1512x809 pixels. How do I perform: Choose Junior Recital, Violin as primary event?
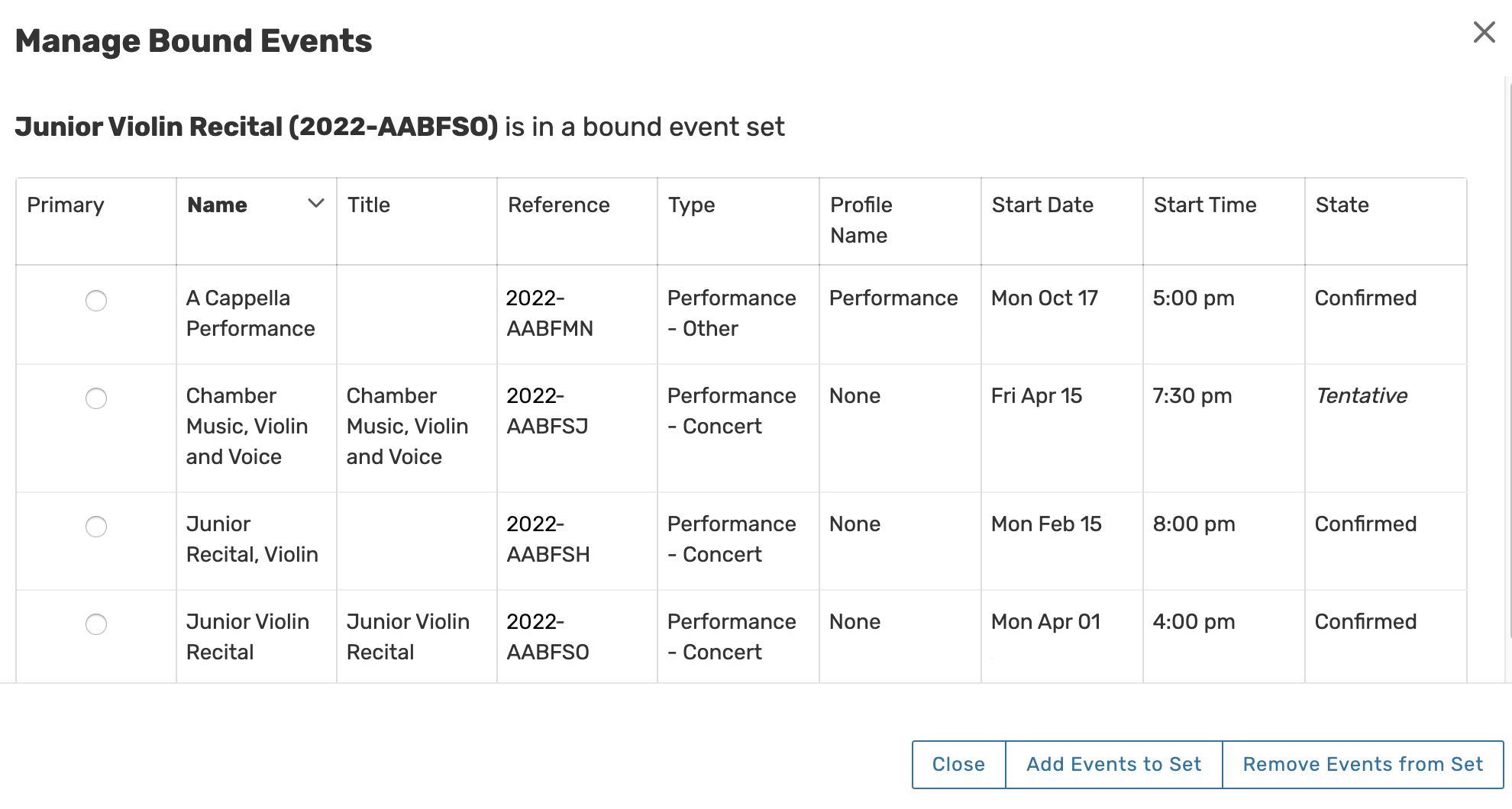[x=96, y=527]
